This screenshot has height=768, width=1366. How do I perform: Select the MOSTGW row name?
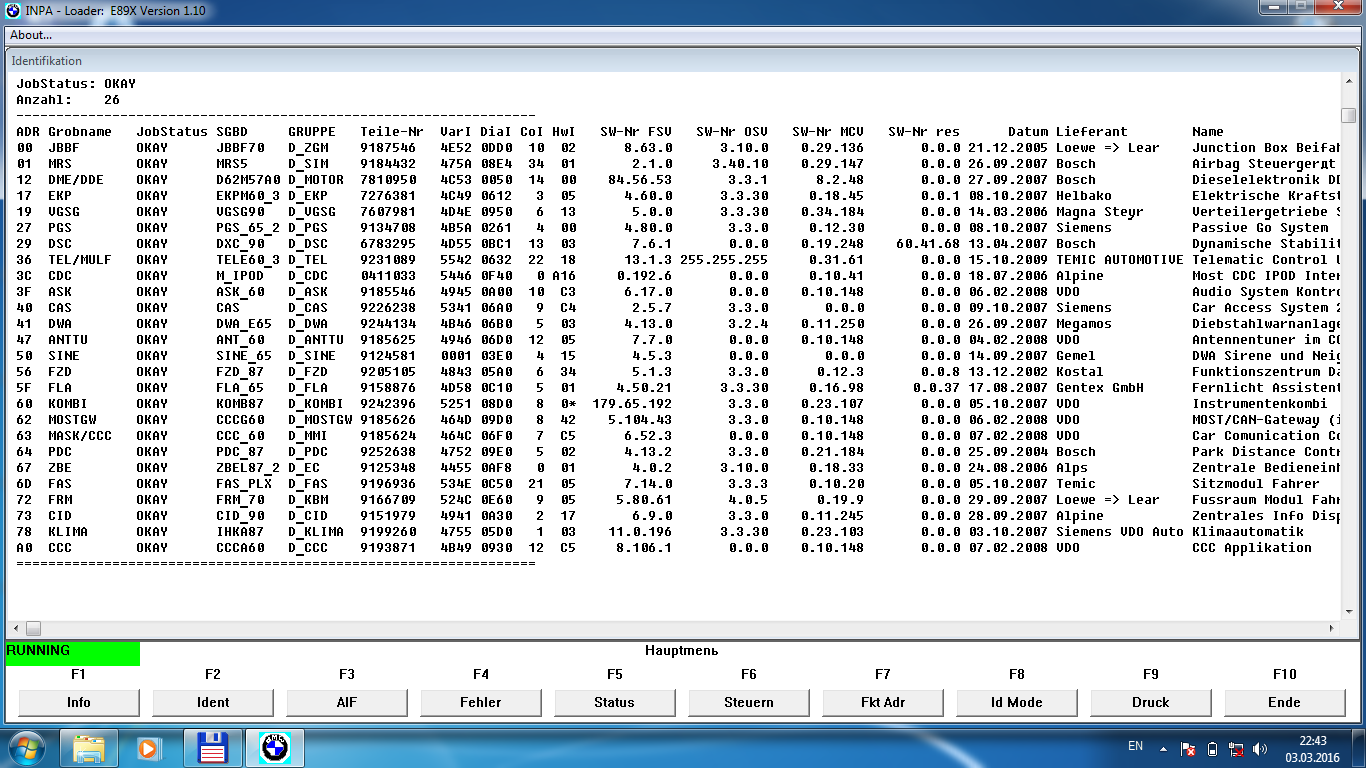72,420
